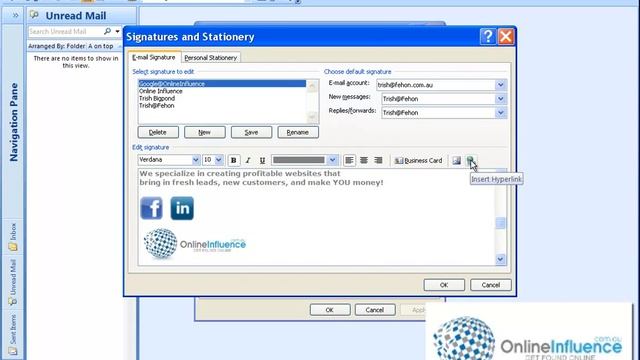The image size is (640, 360).
Task: Click the search magnifier in Unread Mail
Action: click(107, 31)
